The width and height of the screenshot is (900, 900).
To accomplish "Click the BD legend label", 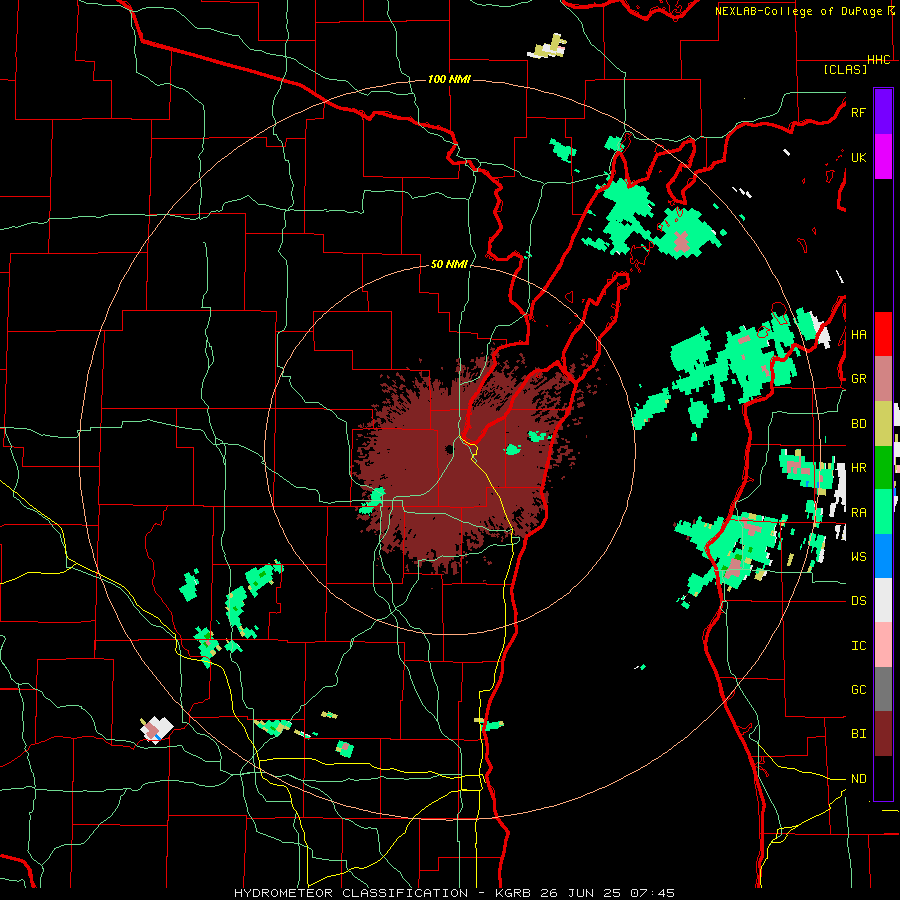I will [x=858, y=424].
